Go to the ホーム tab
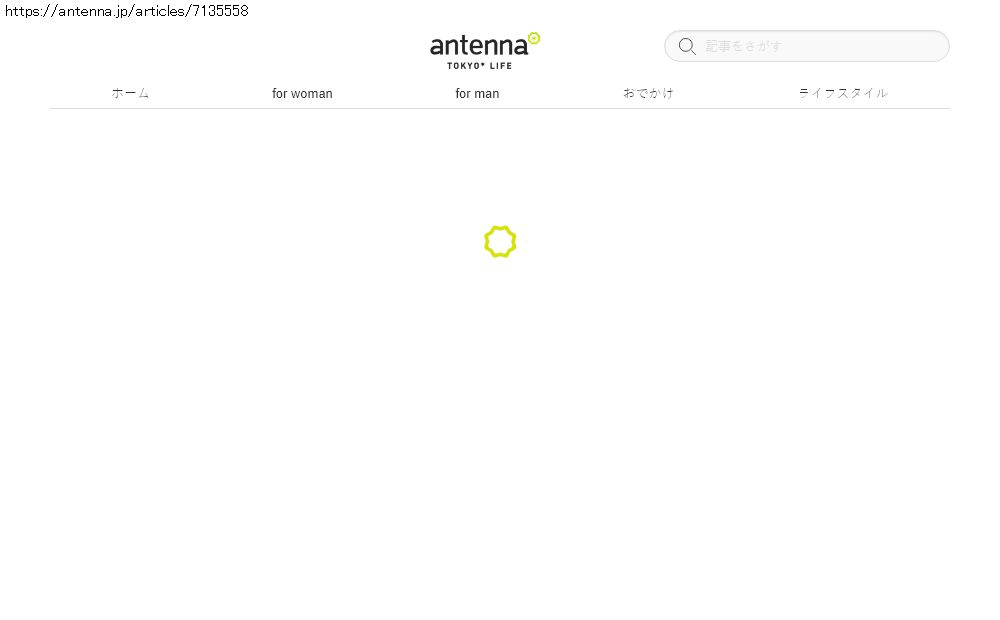The height and width of the screenshot is (620, 1000). point(130,93)
